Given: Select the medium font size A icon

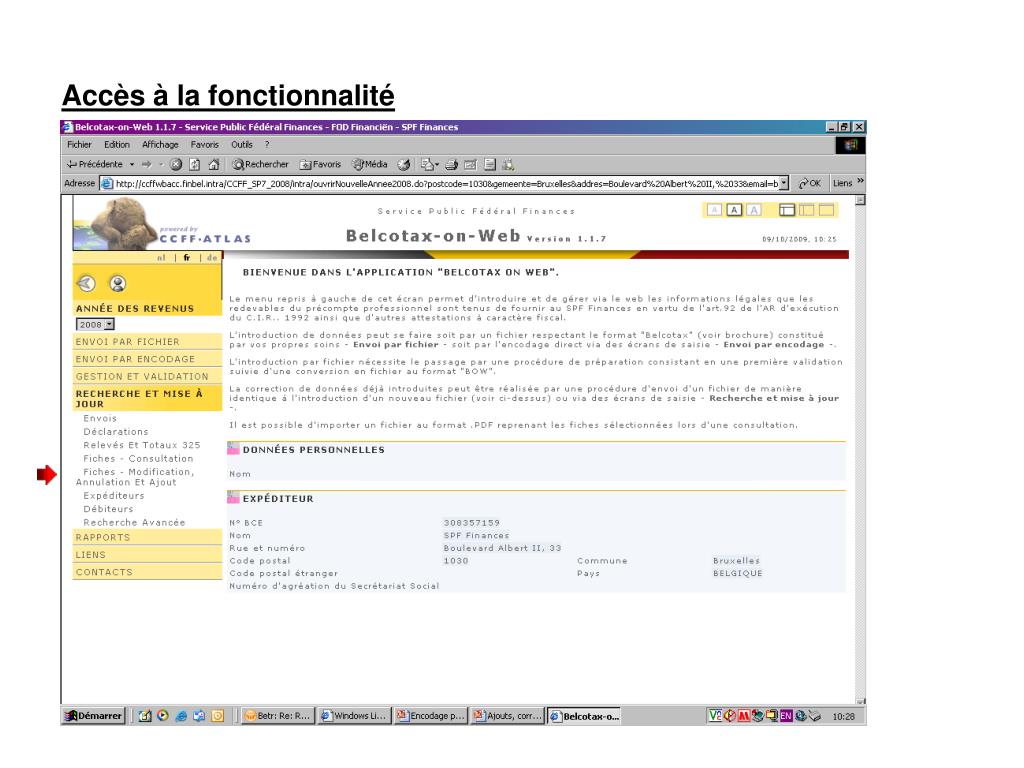Looking at the screenshot, I should (735, 210).
